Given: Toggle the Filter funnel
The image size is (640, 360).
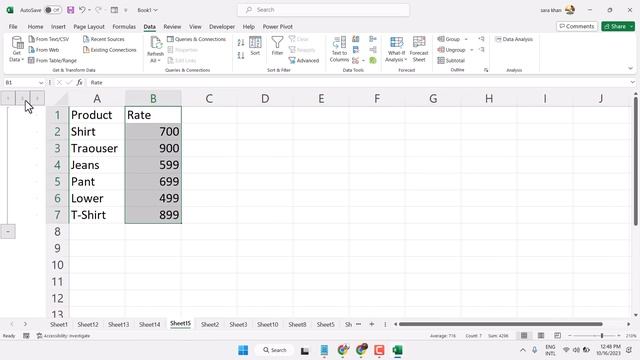Looking at the screenshot, I should coord(277,46).
